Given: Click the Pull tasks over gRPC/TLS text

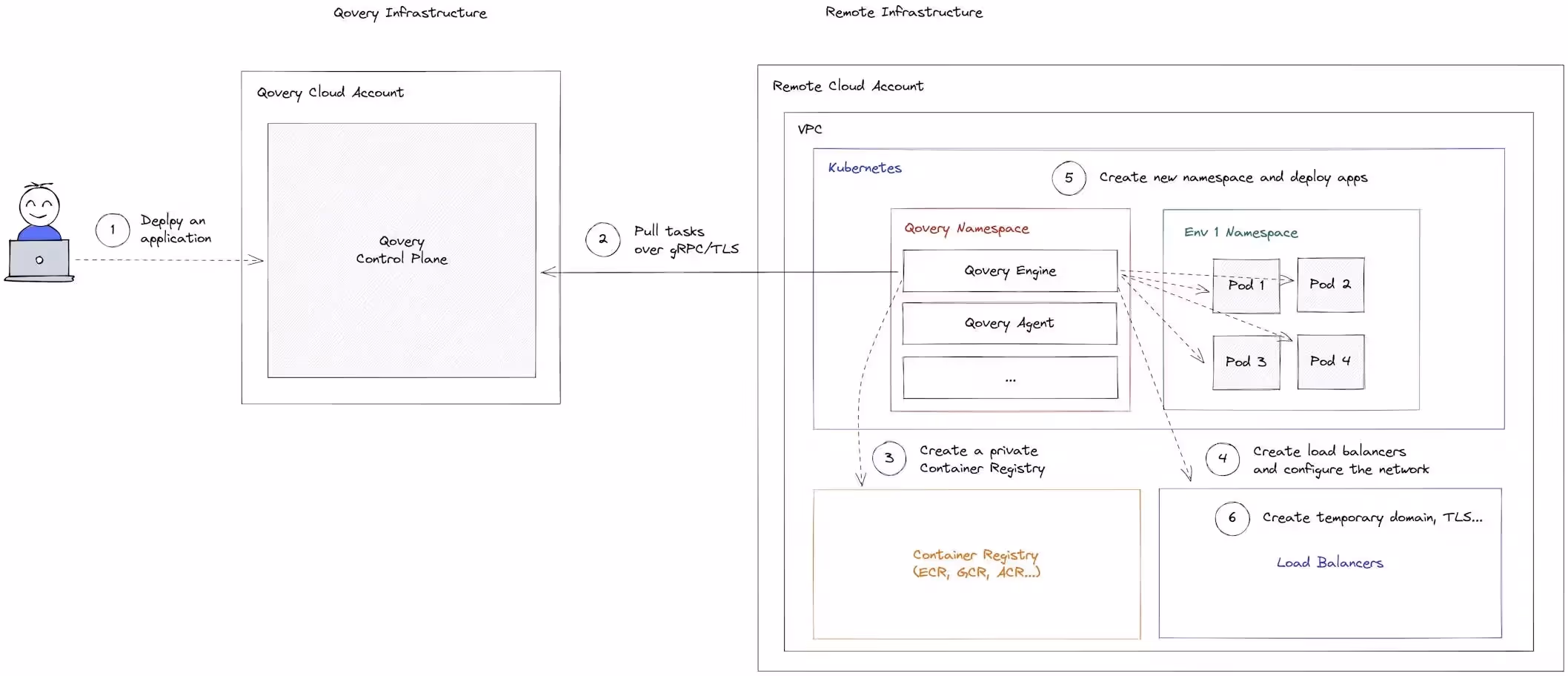Looking at the screenshot, I should click(686, 240).
